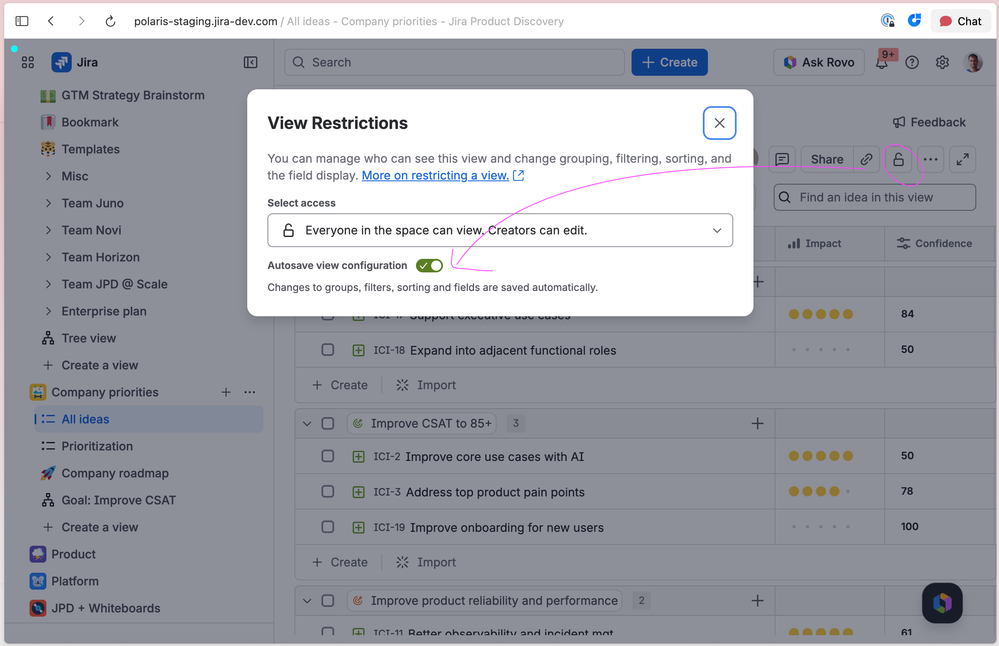Viewport: 999px width, 646px height.
Task: Open Company priorities more options ellipsis
Action: pyautogui.click(x=250, y=392)
